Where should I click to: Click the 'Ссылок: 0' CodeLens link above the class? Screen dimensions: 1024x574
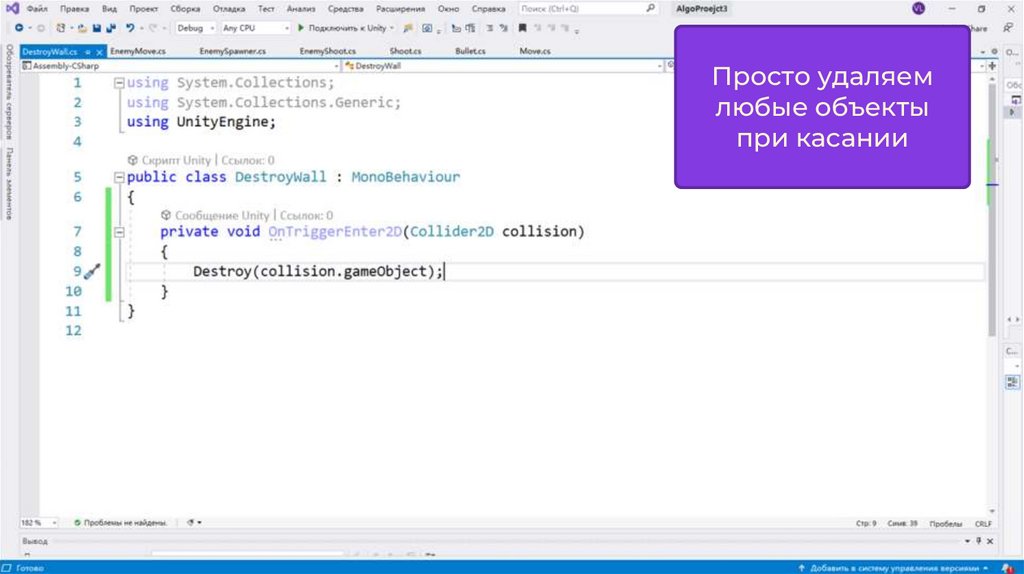[246, 160]
